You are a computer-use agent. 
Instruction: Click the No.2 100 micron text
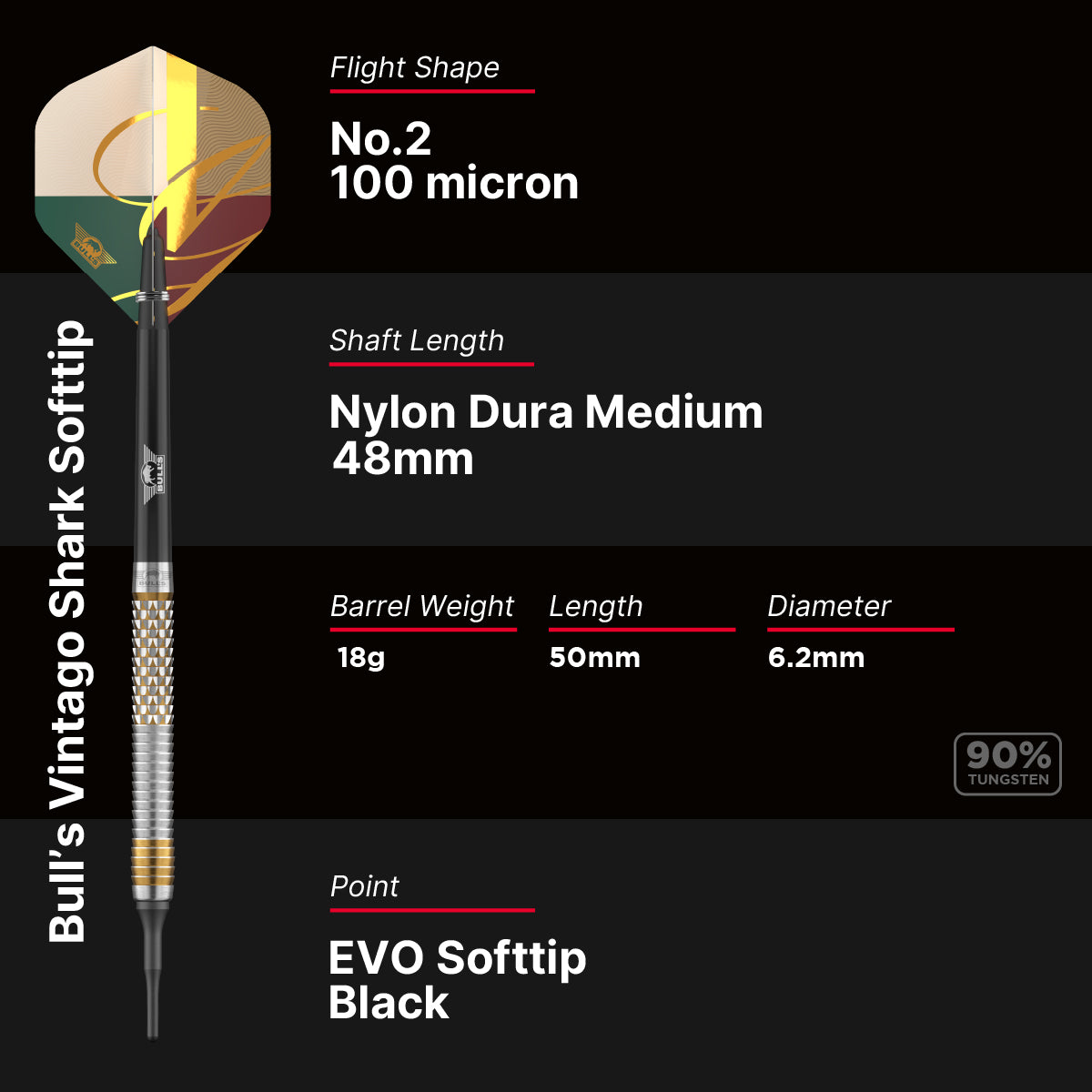coord(454,161)
